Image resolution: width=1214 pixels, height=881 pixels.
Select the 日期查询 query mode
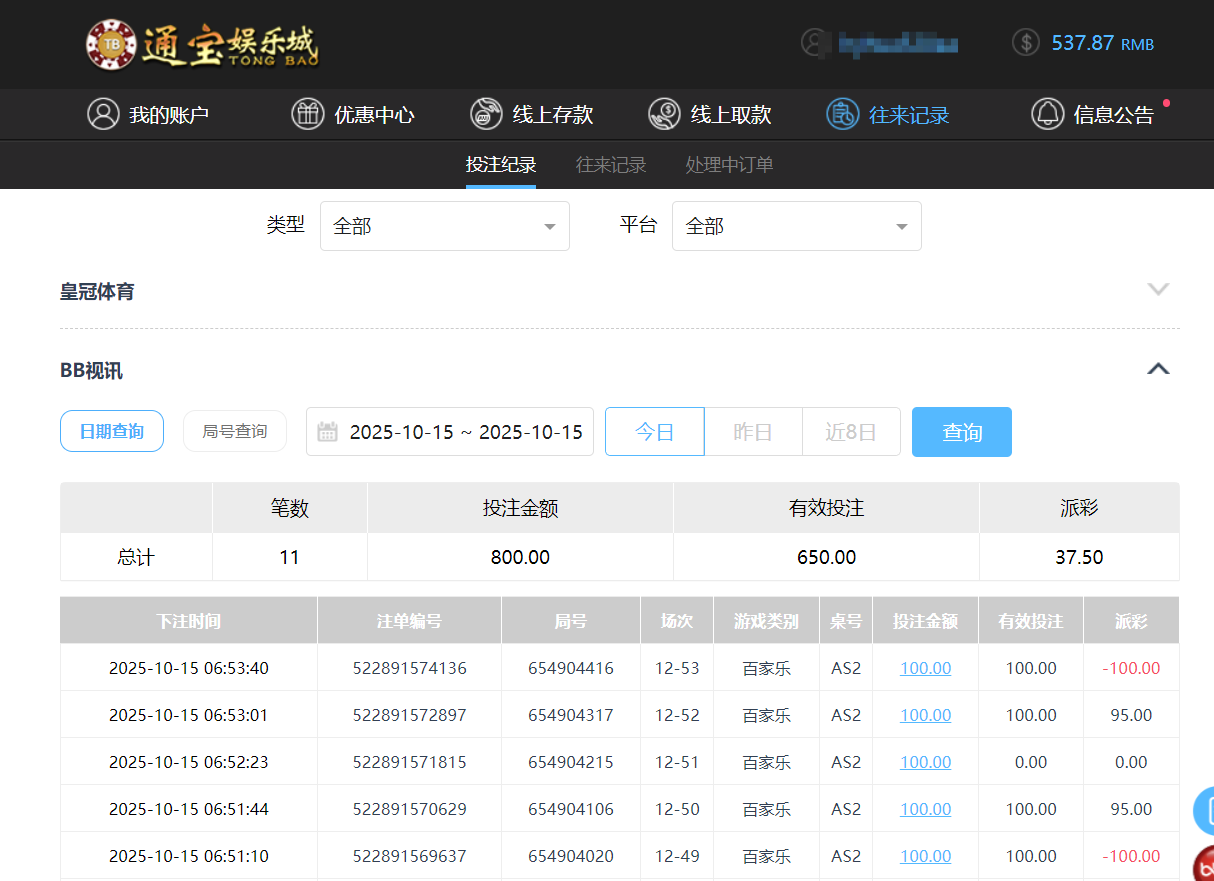click(x=111, y=431)
